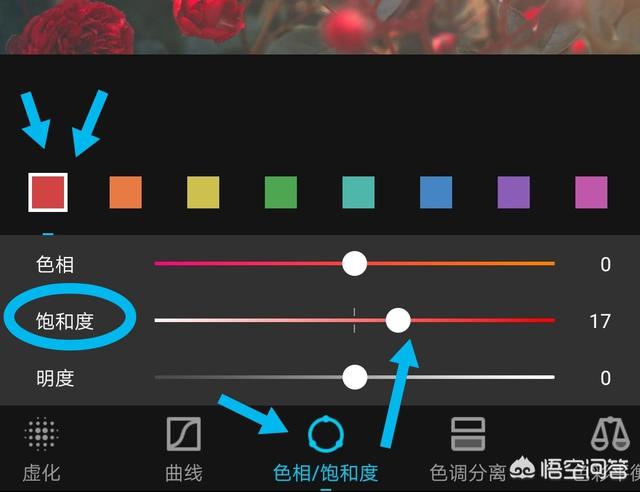Choose the yellow color swatch
Image resolution: width=640 pixels, height=492 pixels.
tap(203, 192)
